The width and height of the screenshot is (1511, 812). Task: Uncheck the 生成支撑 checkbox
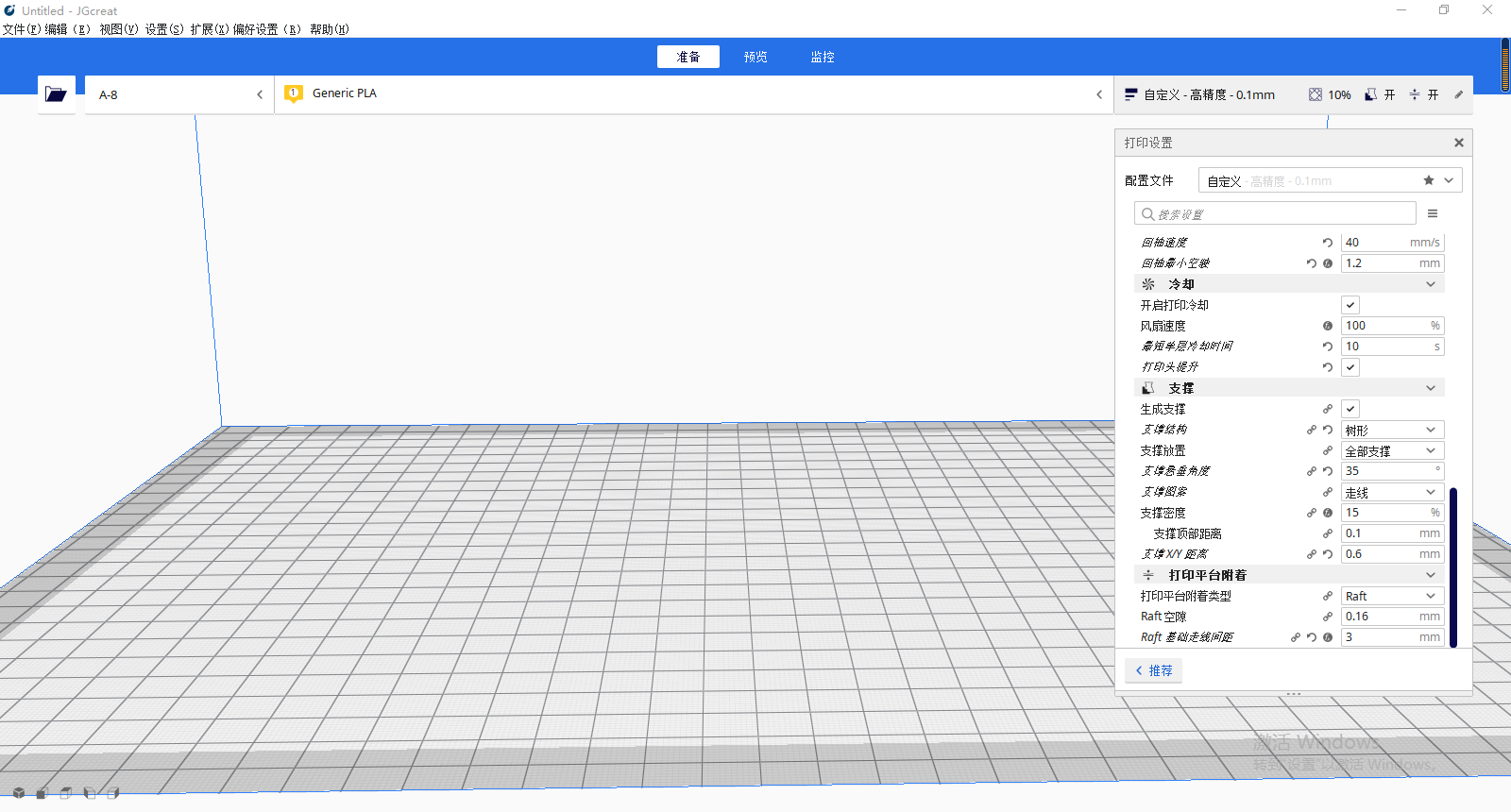coord(1350,409)
